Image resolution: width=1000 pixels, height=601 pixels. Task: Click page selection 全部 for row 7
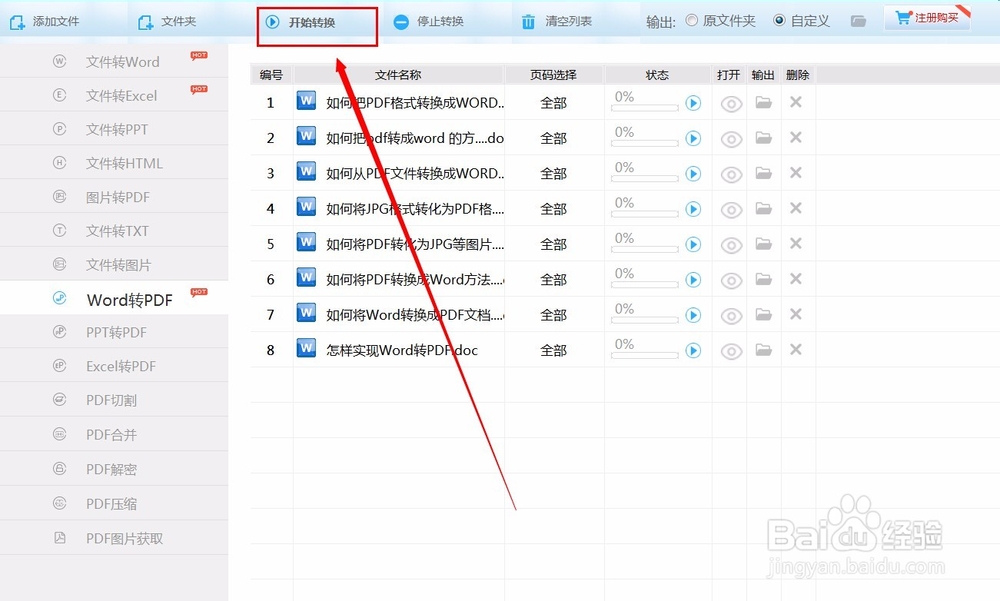point(554,315)
